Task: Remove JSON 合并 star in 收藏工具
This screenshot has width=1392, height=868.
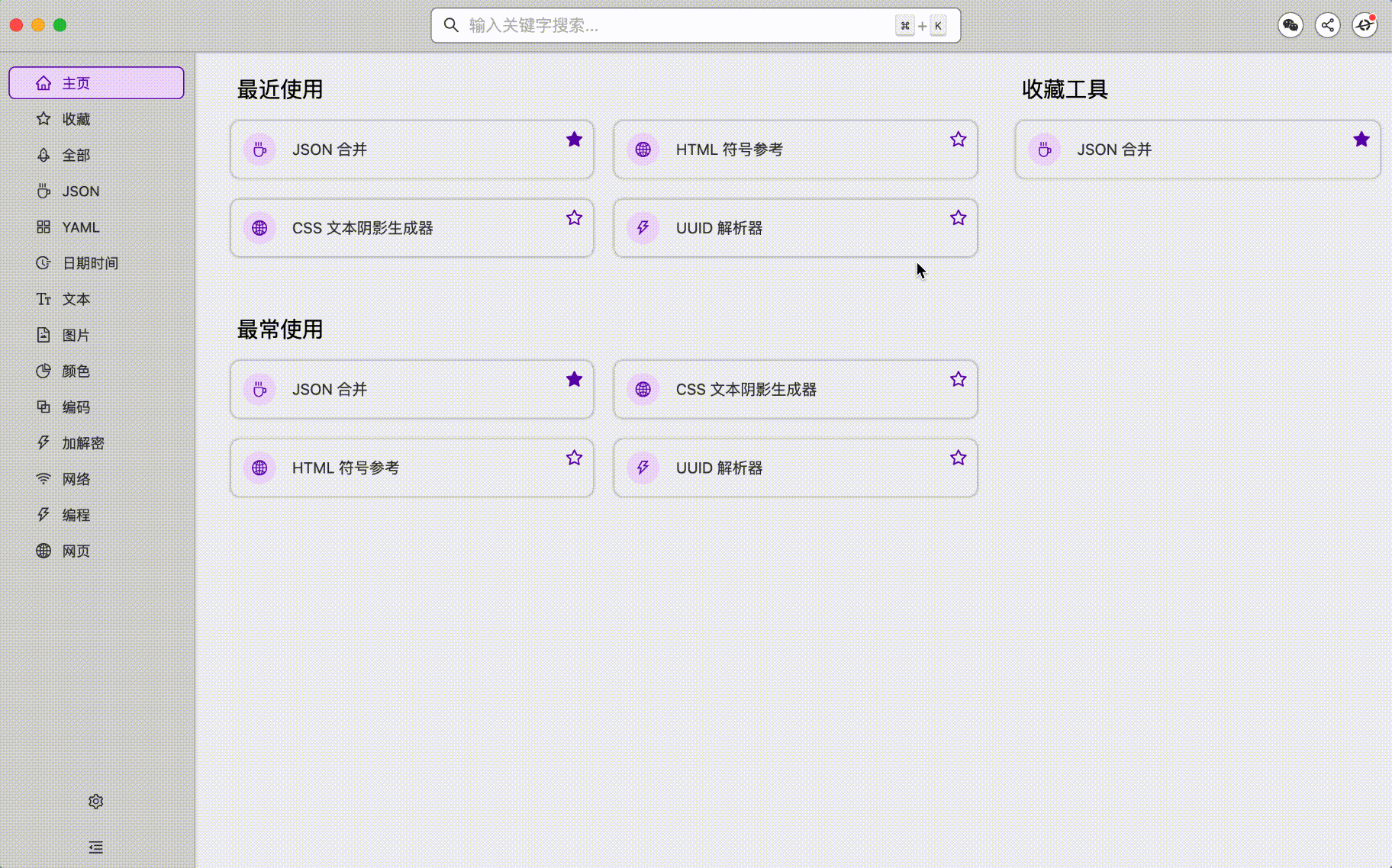Action: (x=1361, y=139)
